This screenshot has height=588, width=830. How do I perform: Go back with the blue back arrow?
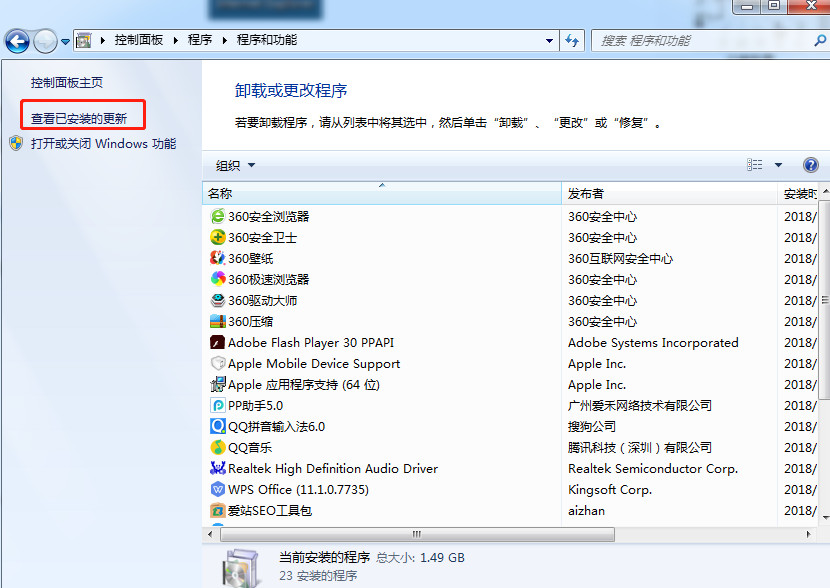pyautogui.click(x=17, y=41)
